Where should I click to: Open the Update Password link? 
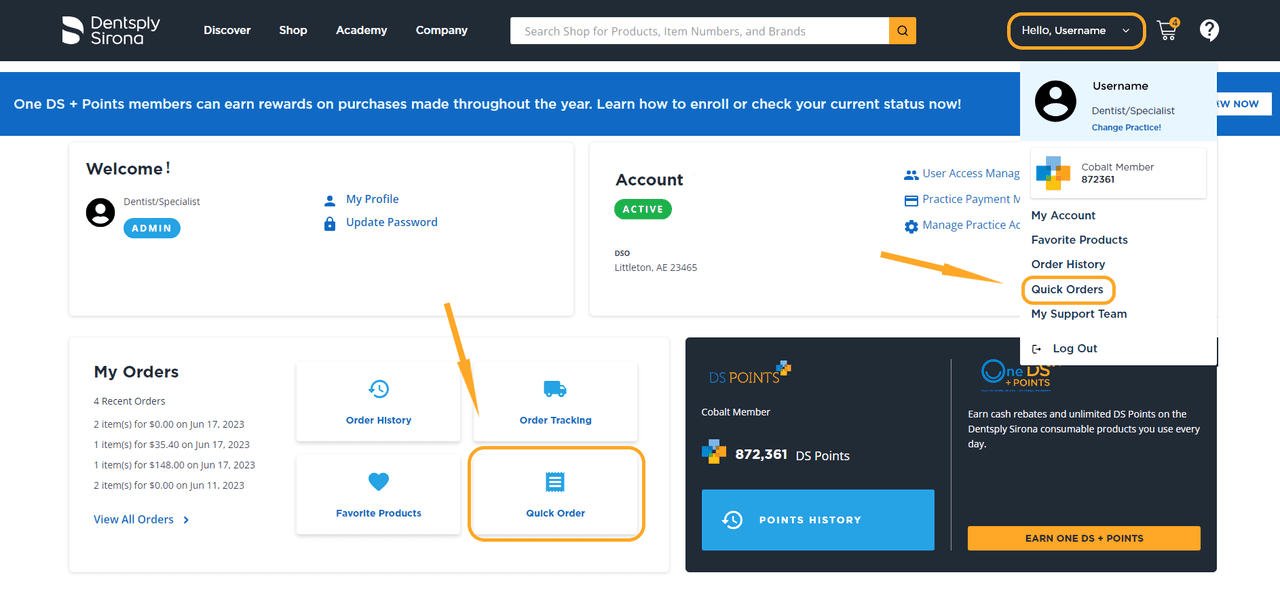tap(391, 222)
